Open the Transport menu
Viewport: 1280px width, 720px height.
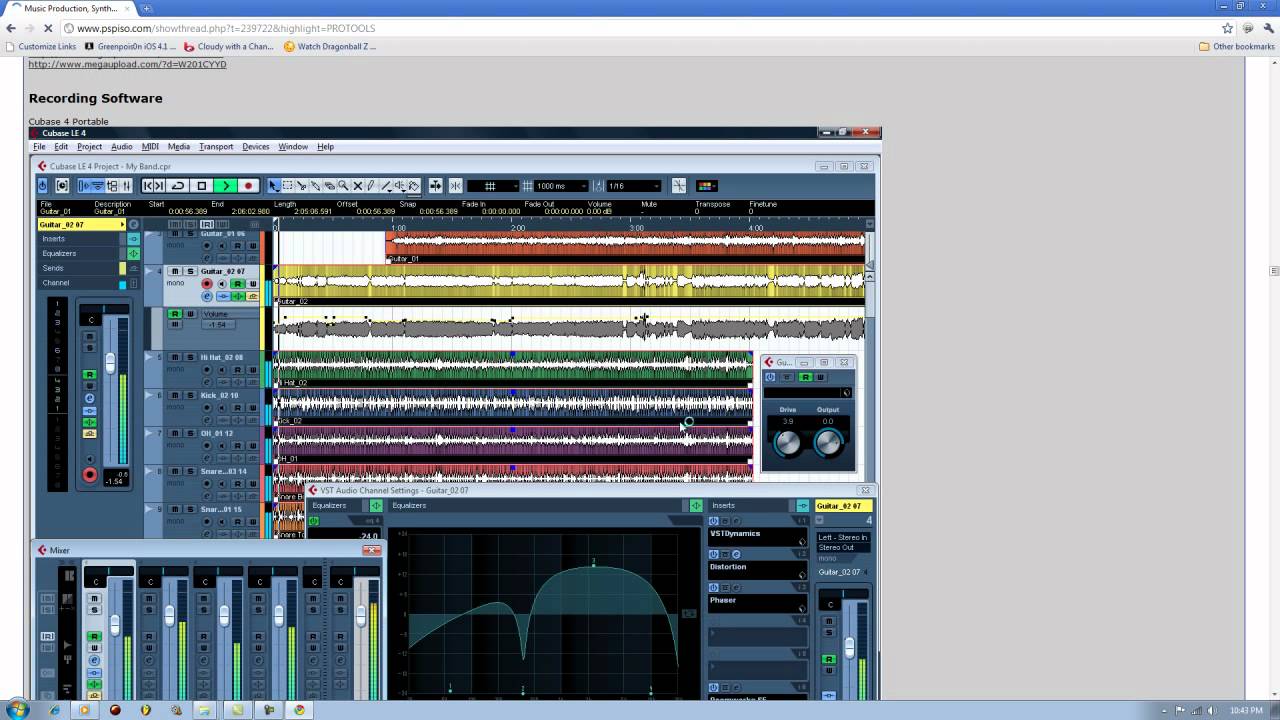pyautogui.click(x=216, y=147)
